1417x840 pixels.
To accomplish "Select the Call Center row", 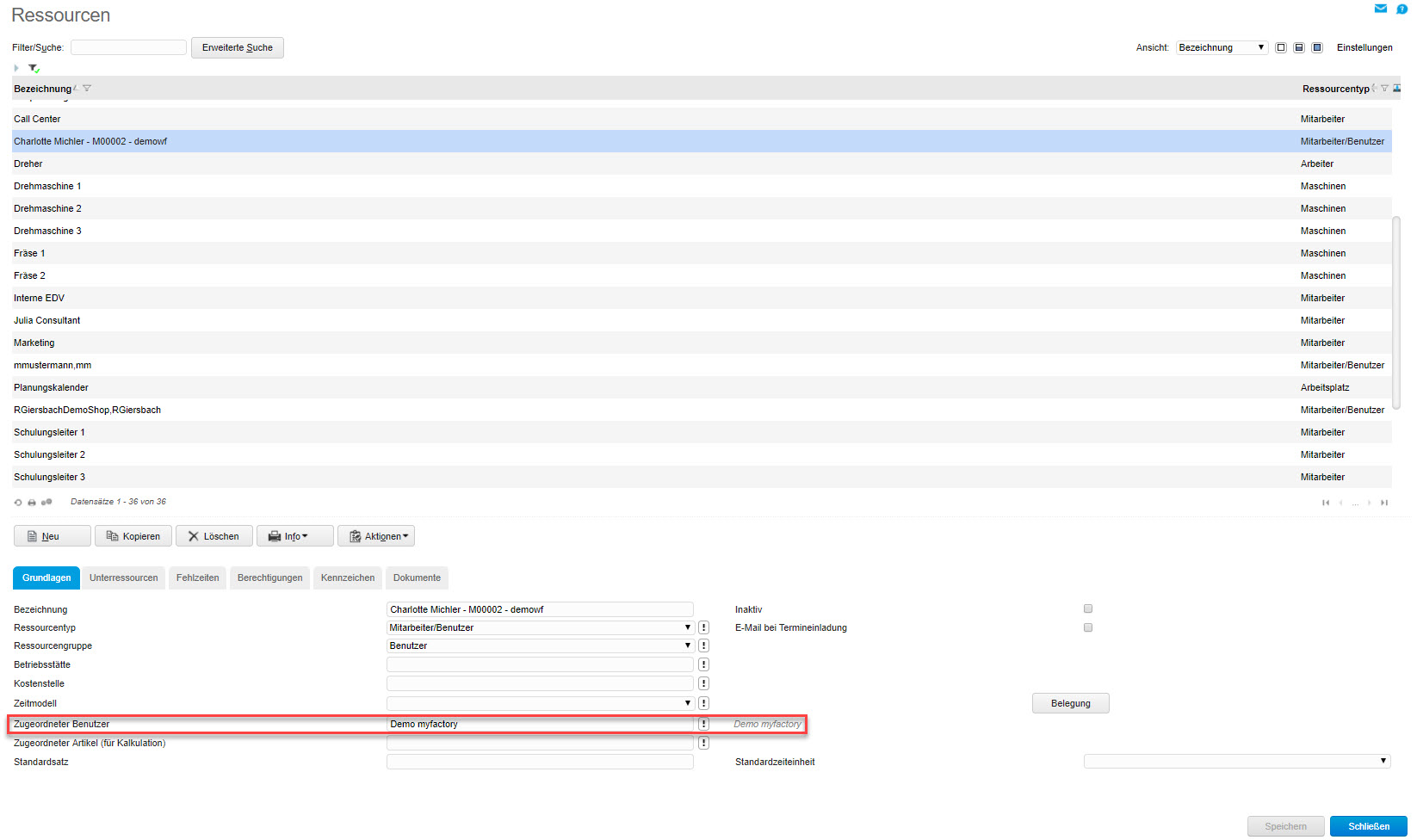I will pyautogui.click(x=702, y=119).
